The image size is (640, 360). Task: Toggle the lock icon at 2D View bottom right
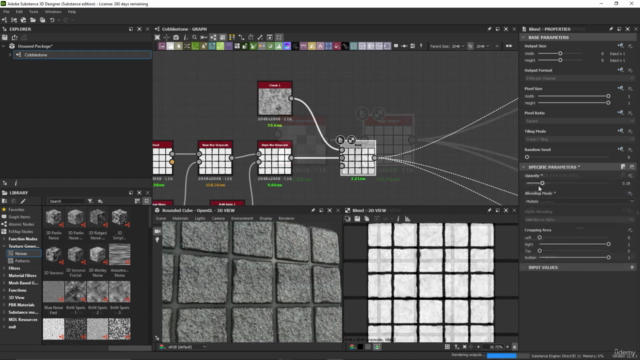click(514, 347)
